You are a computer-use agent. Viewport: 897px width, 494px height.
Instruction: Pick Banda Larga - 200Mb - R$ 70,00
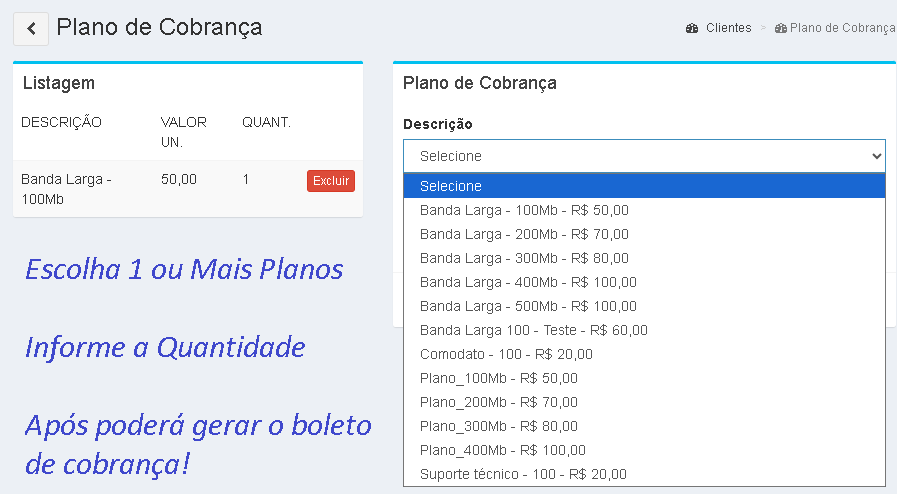coord(524,234)
